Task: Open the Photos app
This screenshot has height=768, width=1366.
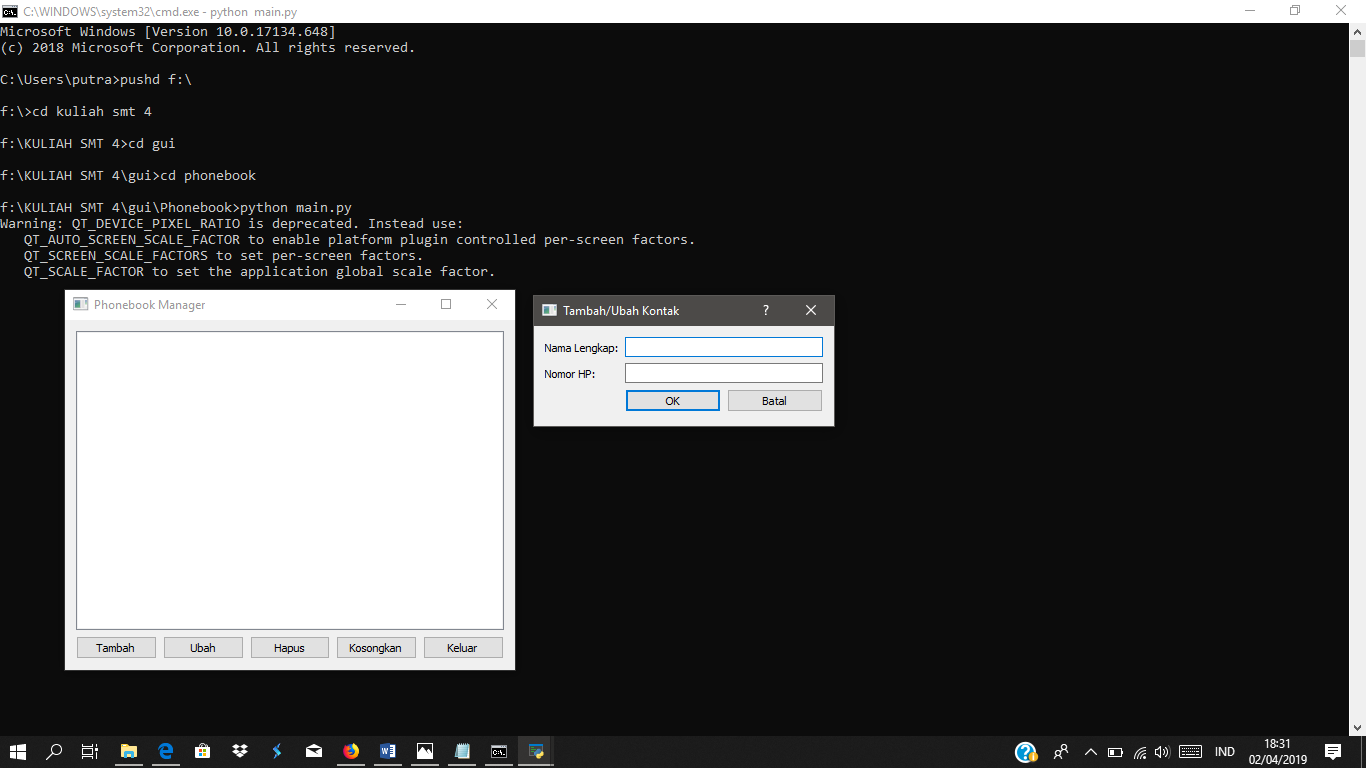Action: pos(424,751)
